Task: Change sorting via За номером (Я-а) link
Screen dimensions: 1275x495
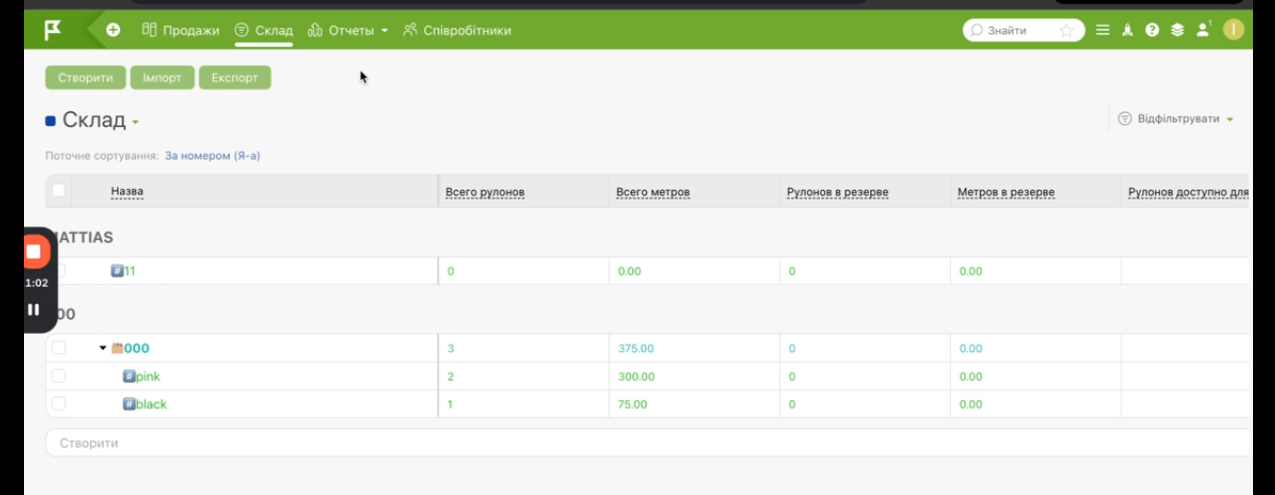Action: tap(212, 156)
